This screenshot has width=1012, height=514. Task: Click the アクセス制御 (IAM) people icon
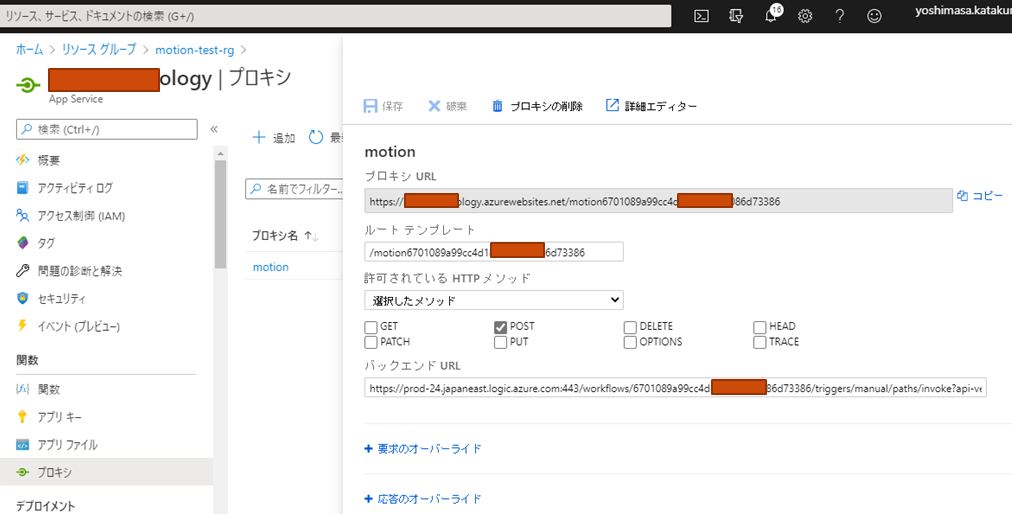23,216
